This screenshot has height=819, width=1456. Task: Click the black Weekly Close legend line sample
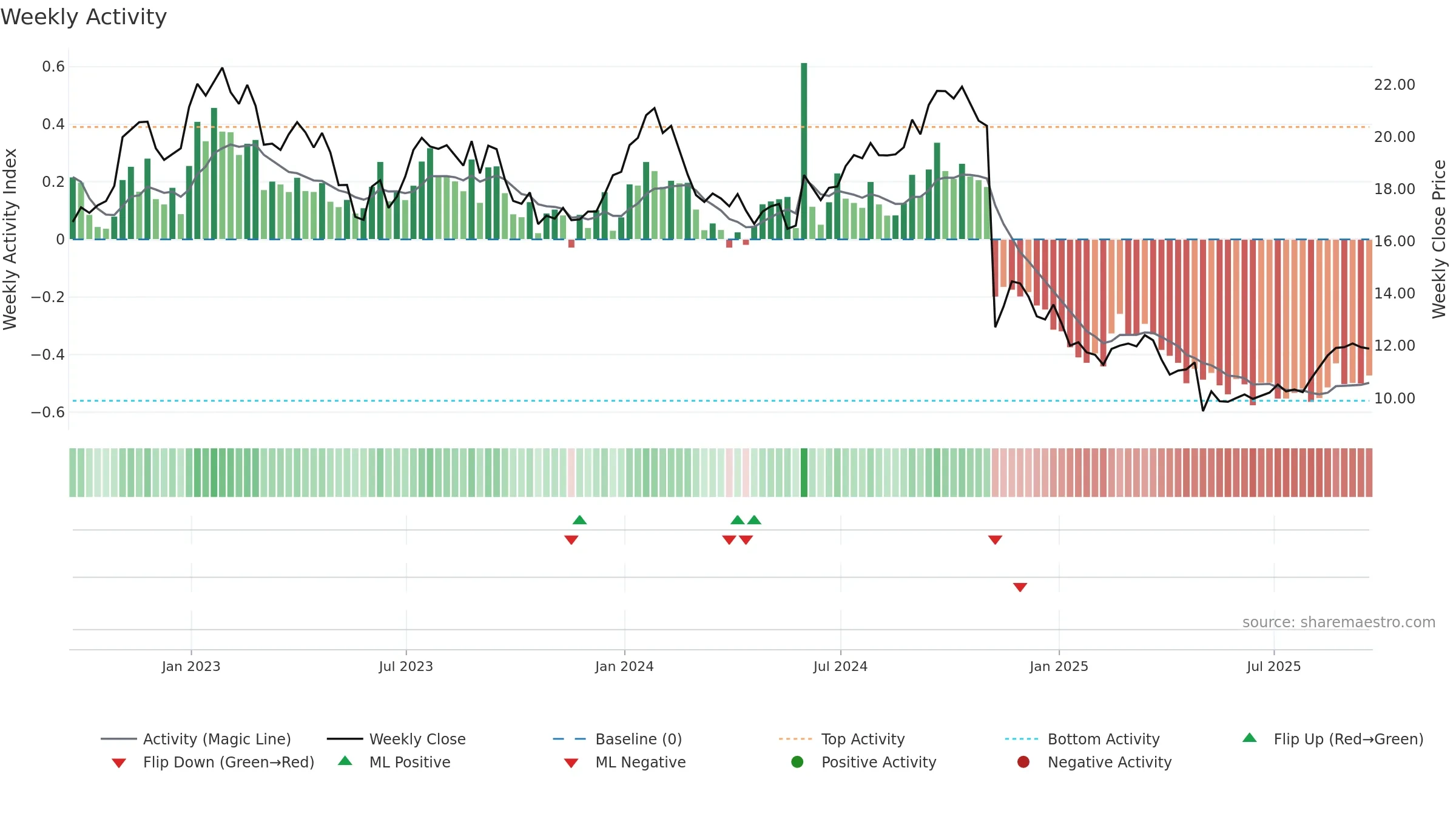(x=345, y=739)
